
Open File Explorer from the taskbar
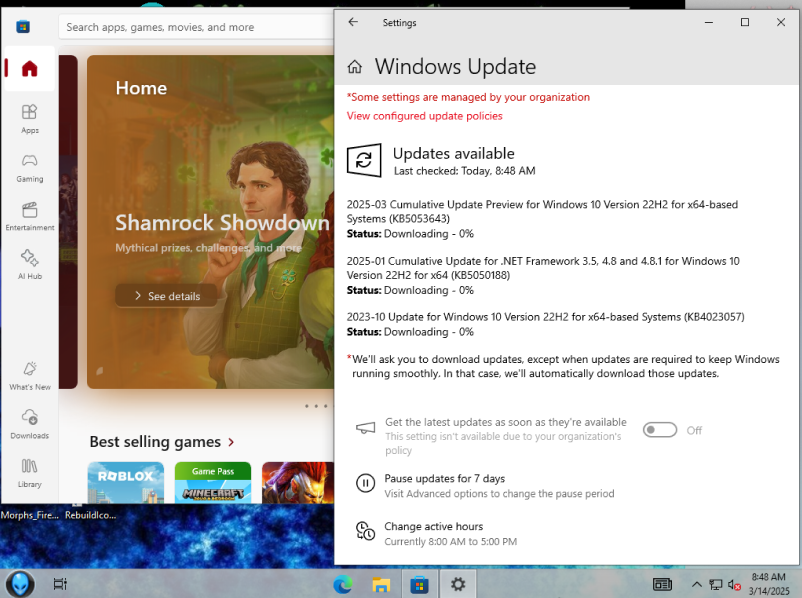[381, 584]
